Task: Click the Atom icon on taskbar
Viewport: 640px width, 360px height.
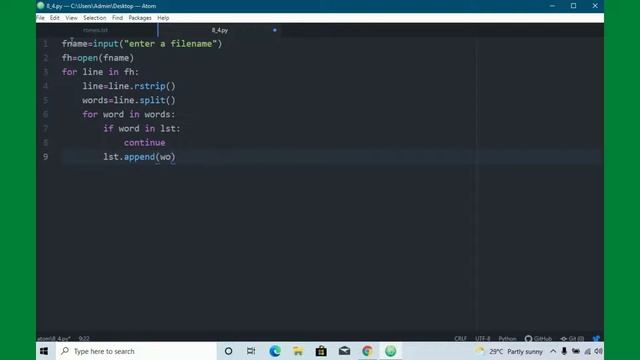Action: pos(391,351)
